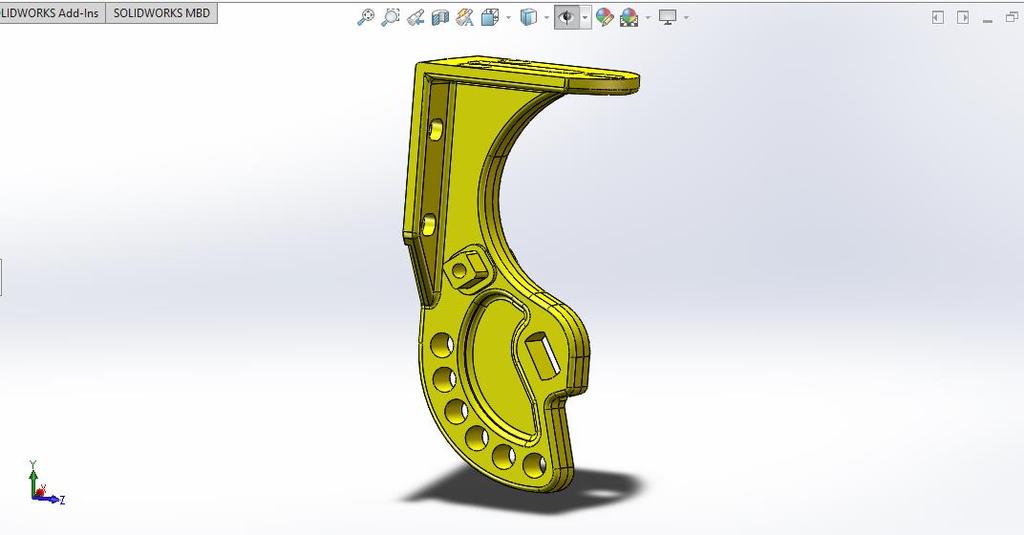
Task: Activate the Section View tool
Action: pyautogui.click(x=441, y=18)
